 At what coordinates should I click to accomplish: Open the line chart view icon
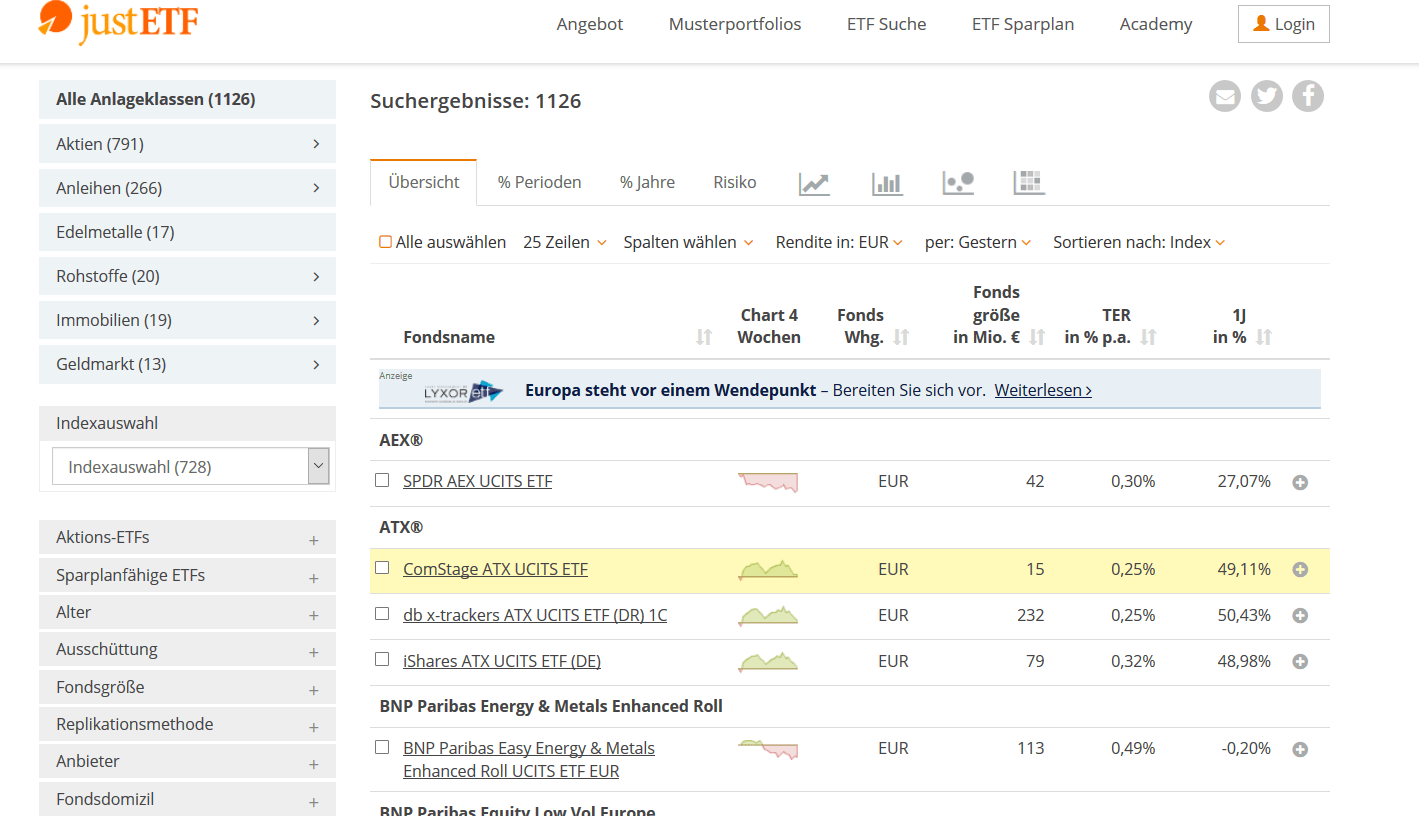(814, 183)
